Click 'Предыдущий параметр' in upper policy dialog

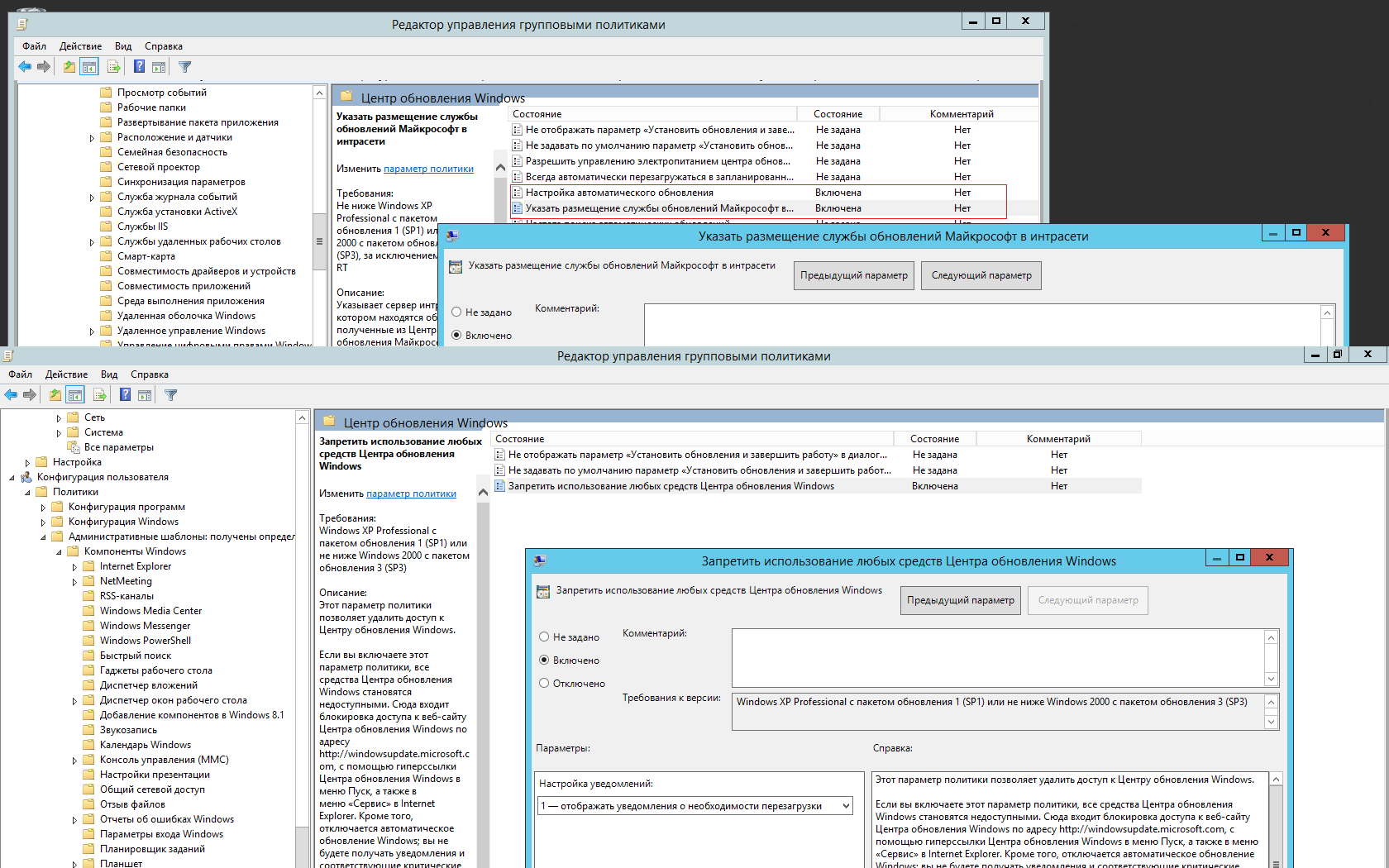click(x=854, y=275)
